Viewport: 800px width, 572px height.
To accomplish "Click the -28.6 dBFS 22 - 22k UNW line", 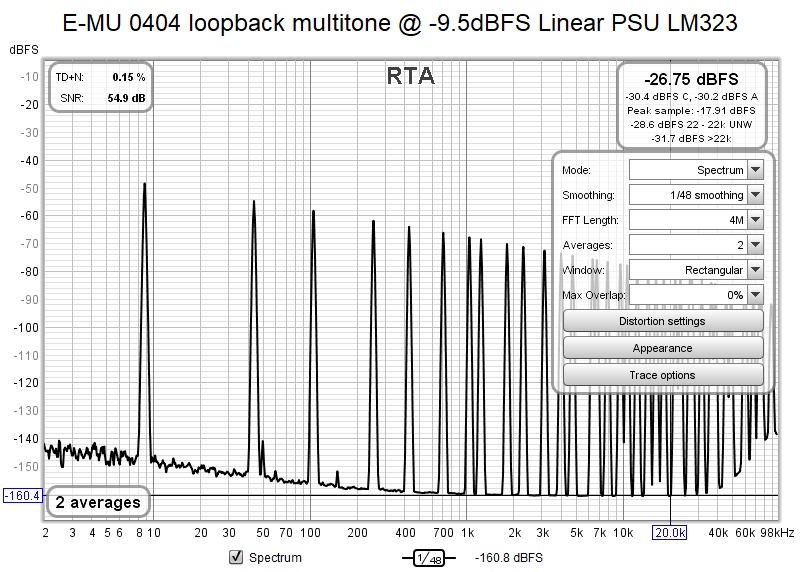I will point(691,125).
